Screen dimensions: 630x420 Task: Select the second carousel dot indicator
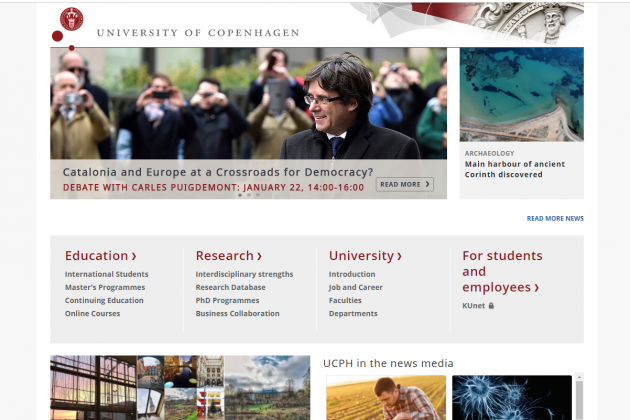click(x=249, y=195)
